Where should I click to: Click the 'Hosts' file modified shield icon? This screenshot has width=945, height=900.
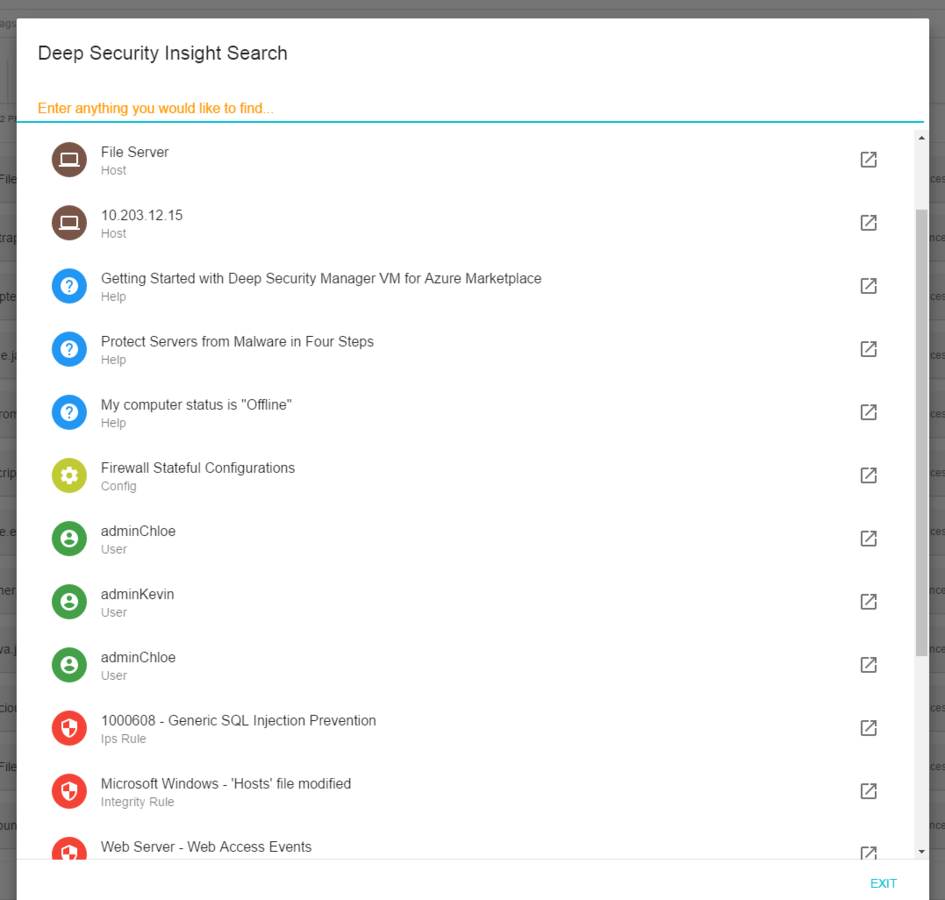[69, 791]
